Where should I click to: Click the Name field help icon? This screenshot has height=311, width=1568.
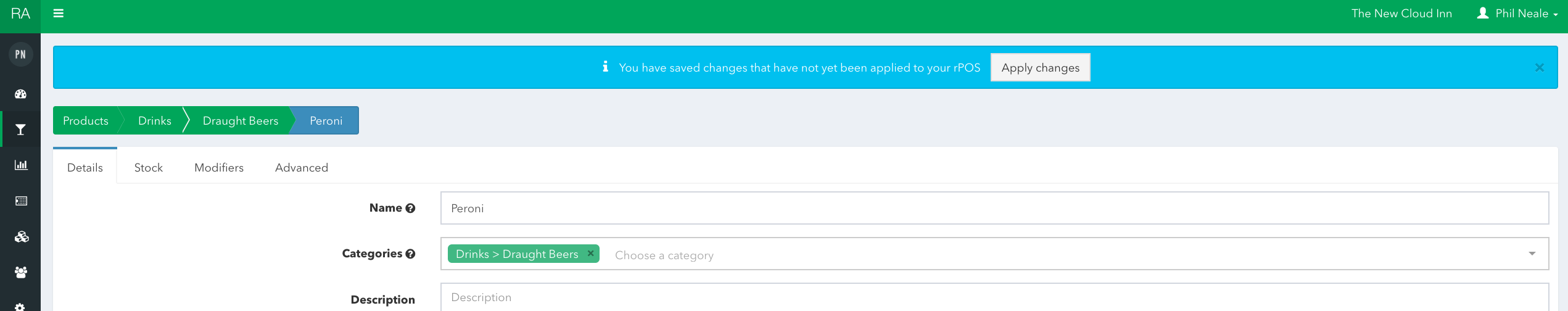(410, 209)
